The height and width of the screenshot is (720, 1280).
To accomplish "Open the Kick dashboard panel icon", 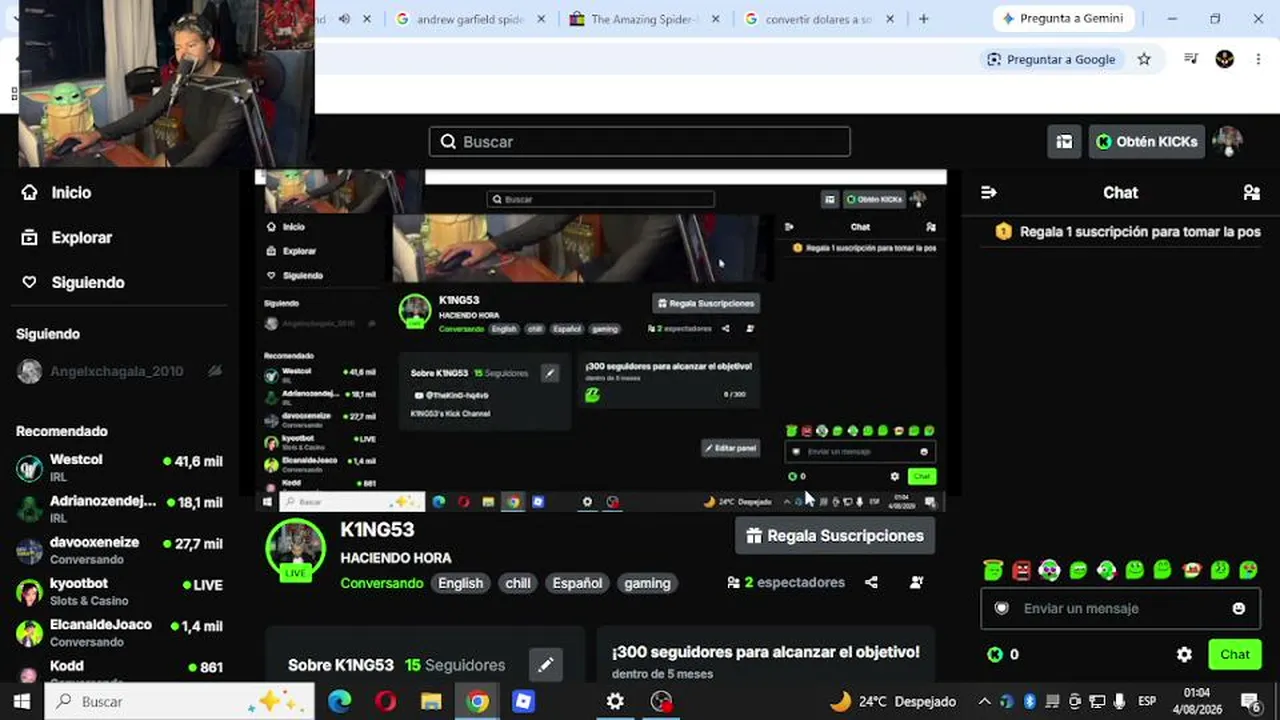I will click(x=1065, y=142).
